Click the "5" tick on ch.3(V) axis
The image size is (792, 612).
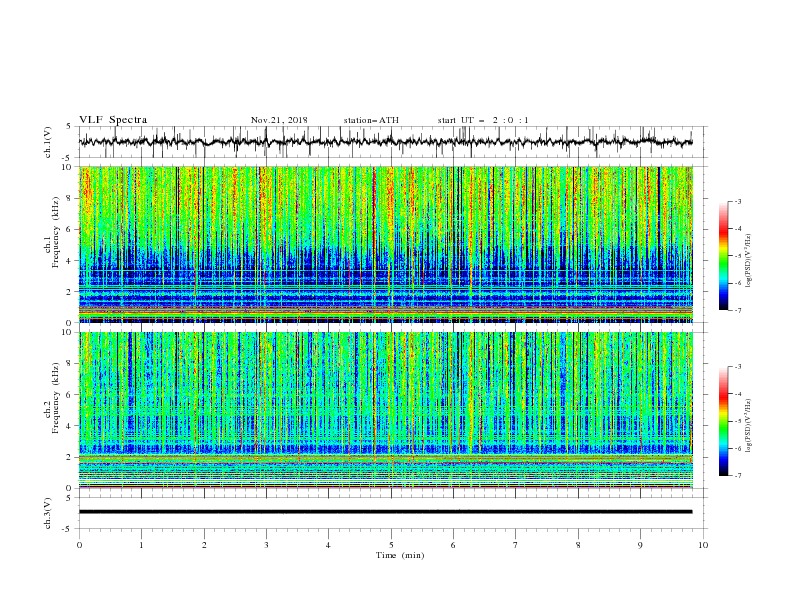pos(70,497)
